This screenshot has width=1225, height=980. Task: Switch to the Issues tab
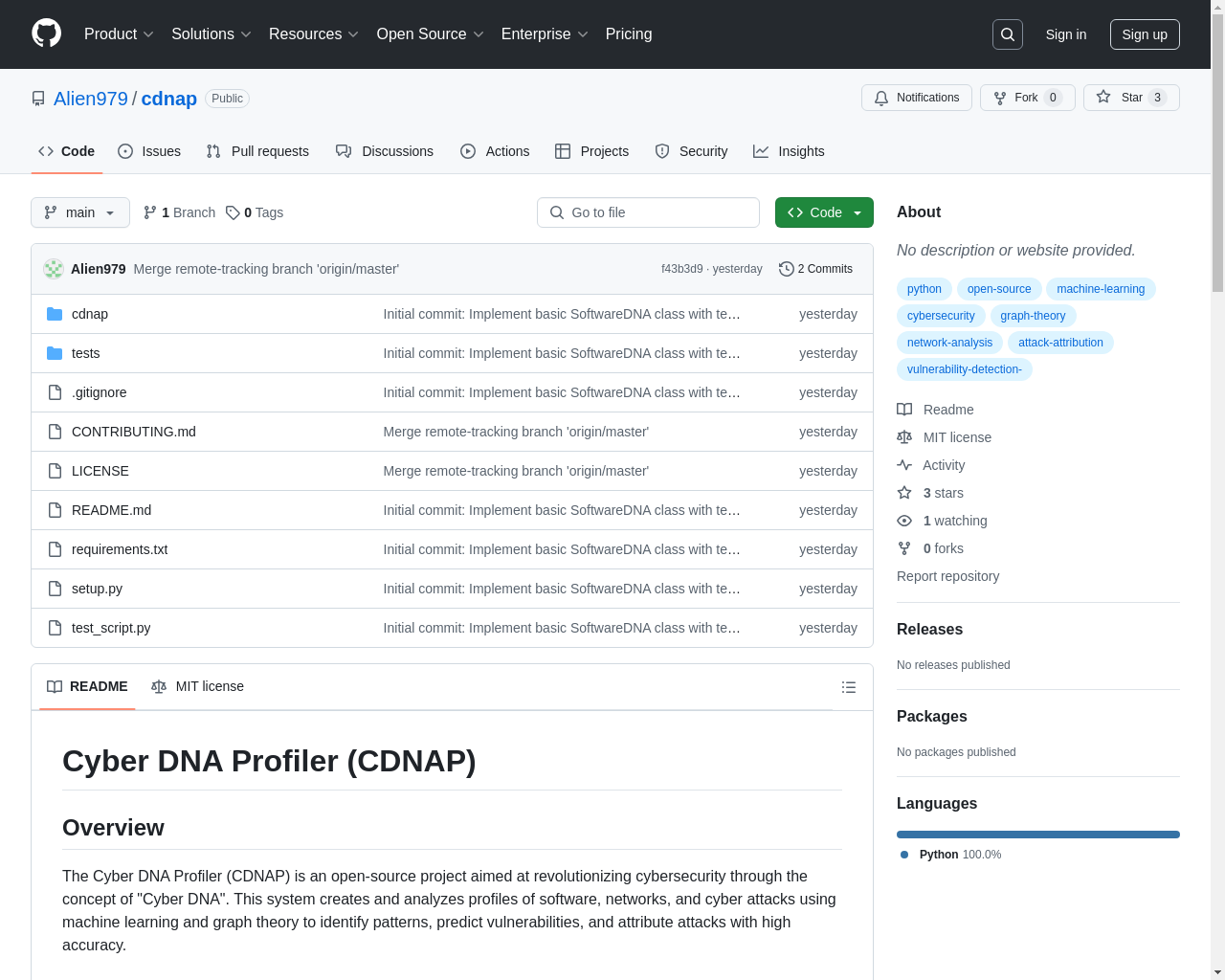pyautogui.click(x=149, y=151)
